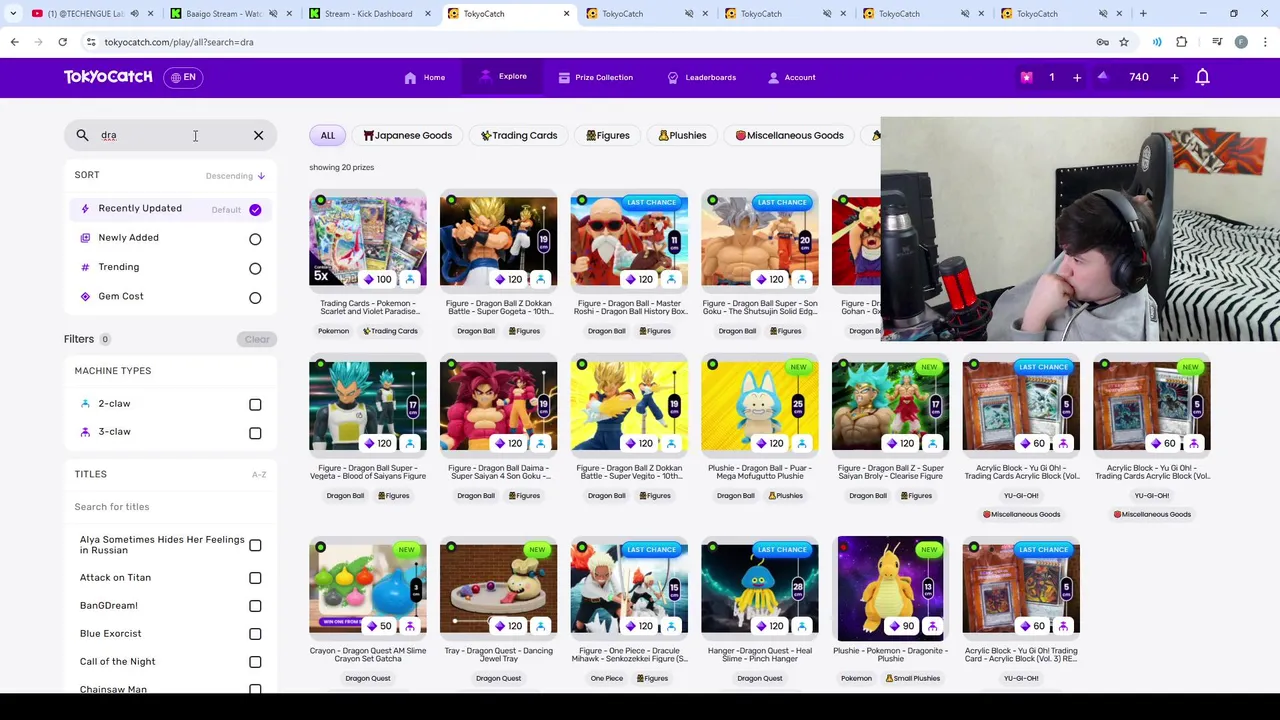Image resolution: width=1280 pixels, height=720 pixels.
Task: Open notifications bell
Action: [1203, 77]
